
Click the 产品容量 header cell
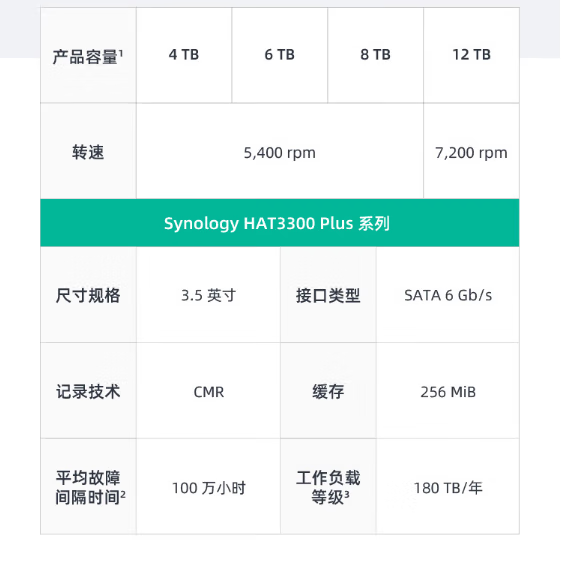(88, 55)
